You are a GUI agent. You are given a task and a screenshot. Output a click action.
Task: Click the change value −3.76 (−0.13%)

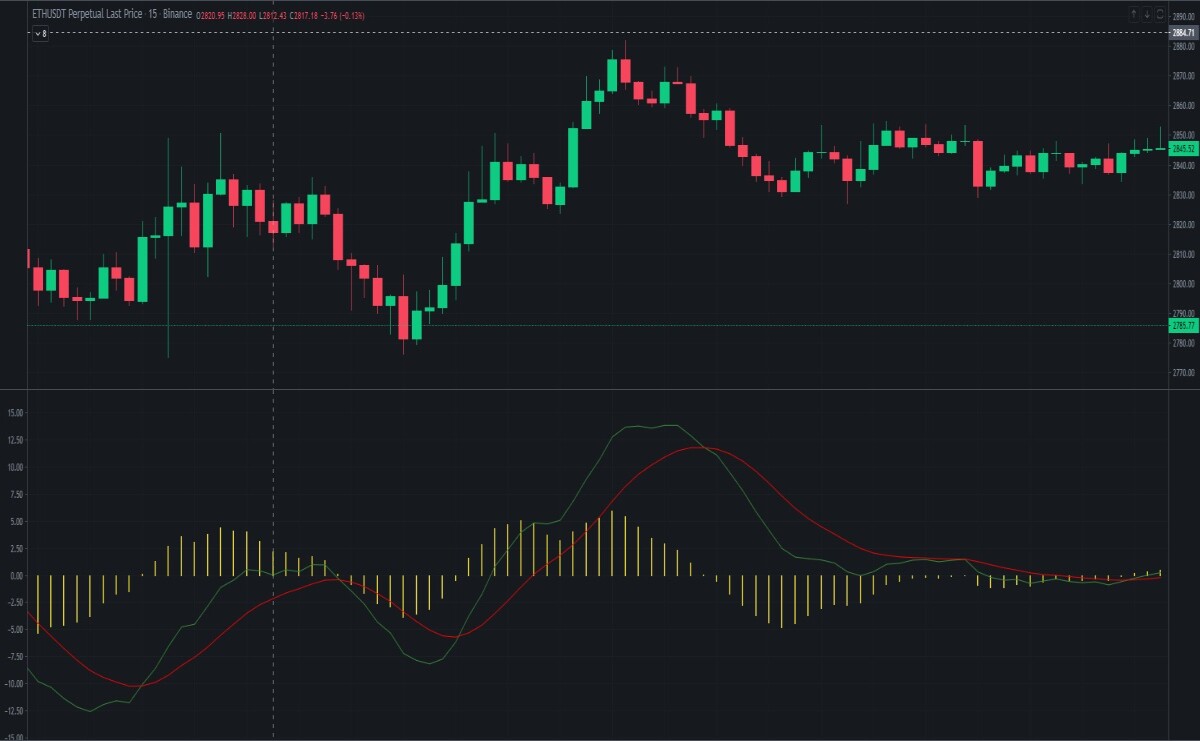point(343,16)
